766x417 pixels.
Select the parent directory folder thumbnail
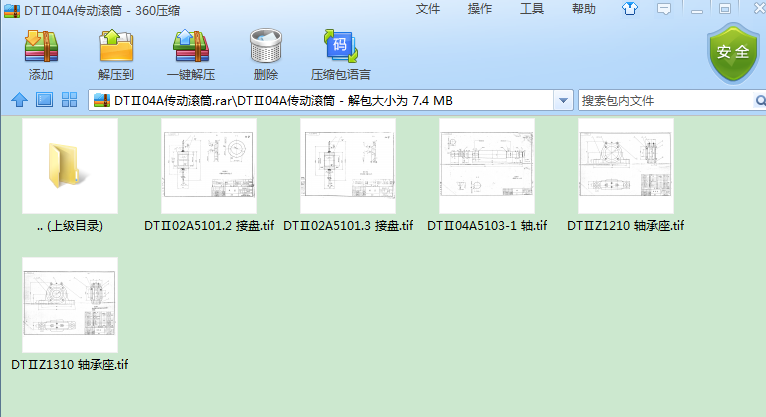point(70,166)
